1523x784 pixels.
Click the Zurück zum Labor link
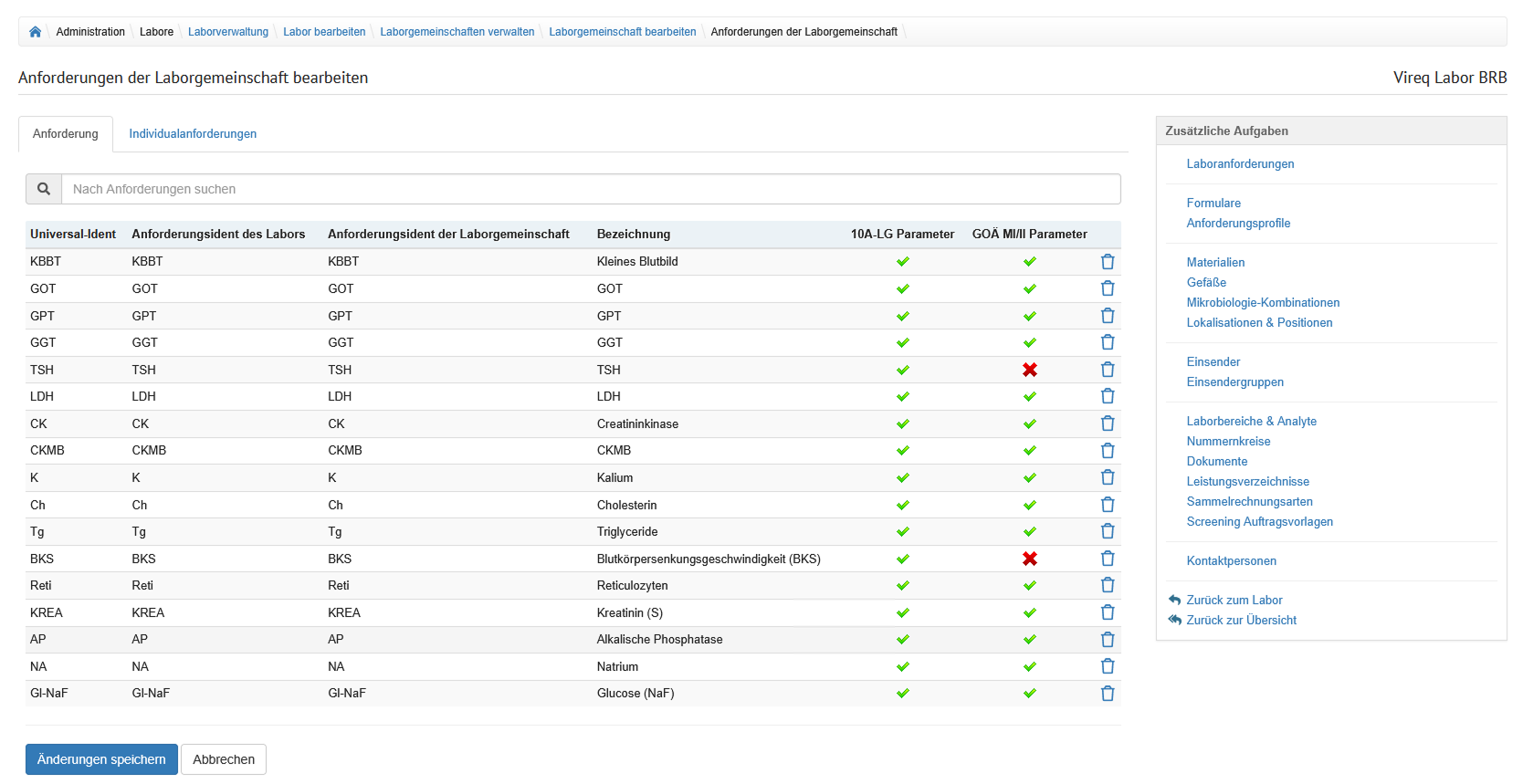(x=1234, y=601)
